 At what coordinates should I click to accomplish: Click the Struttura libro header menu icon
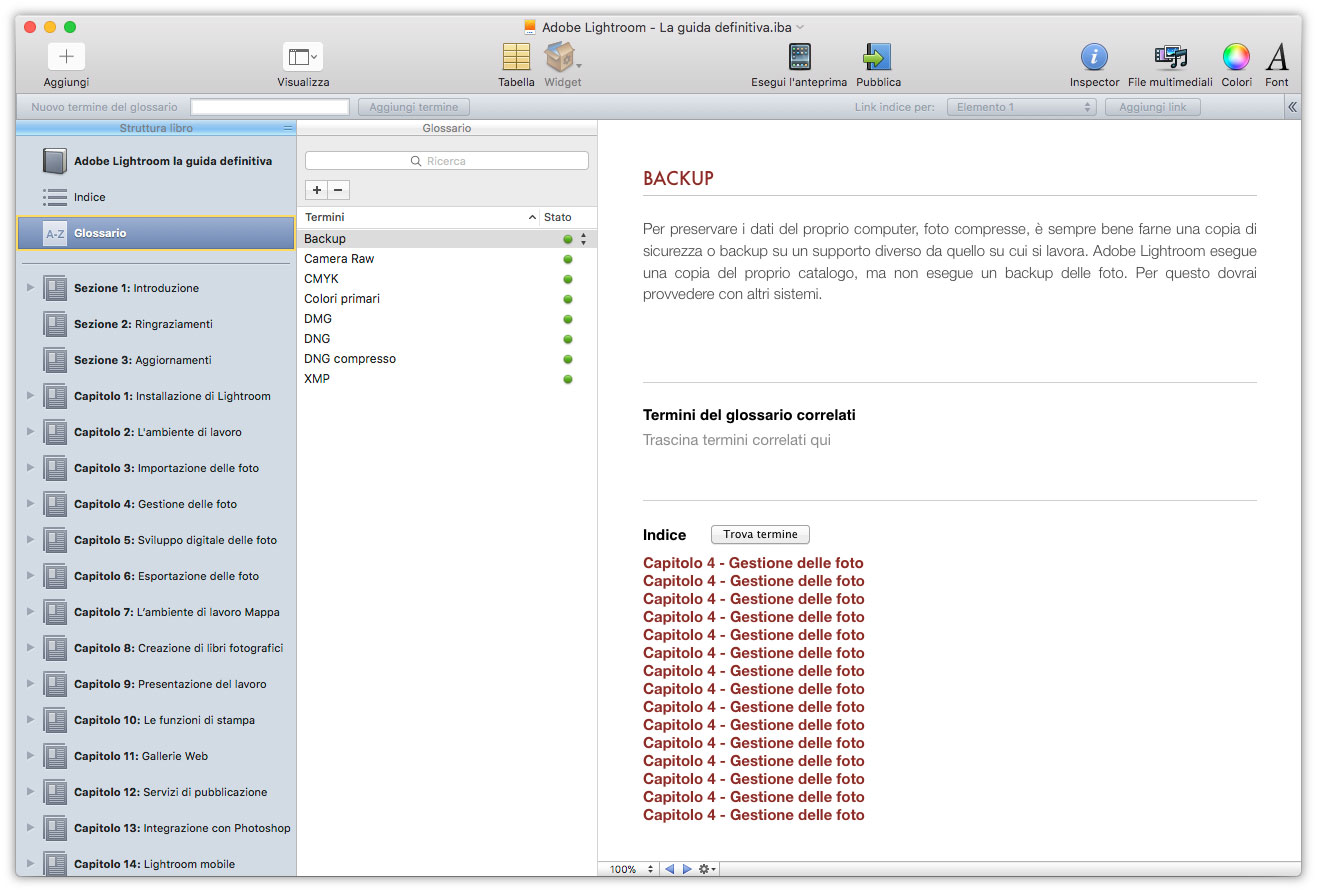pyautogui.click(x=288, y=128)
